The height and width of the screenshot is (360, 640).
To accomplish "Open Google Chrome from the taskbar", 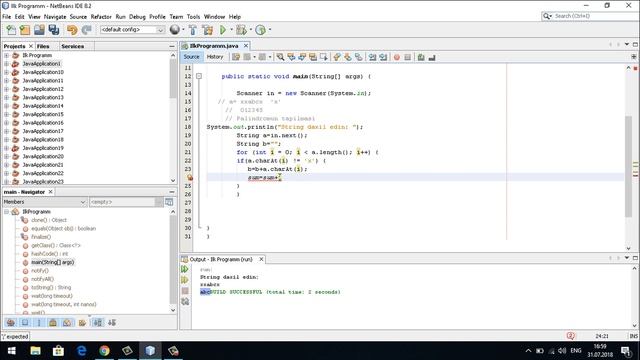I will (104, 351).
